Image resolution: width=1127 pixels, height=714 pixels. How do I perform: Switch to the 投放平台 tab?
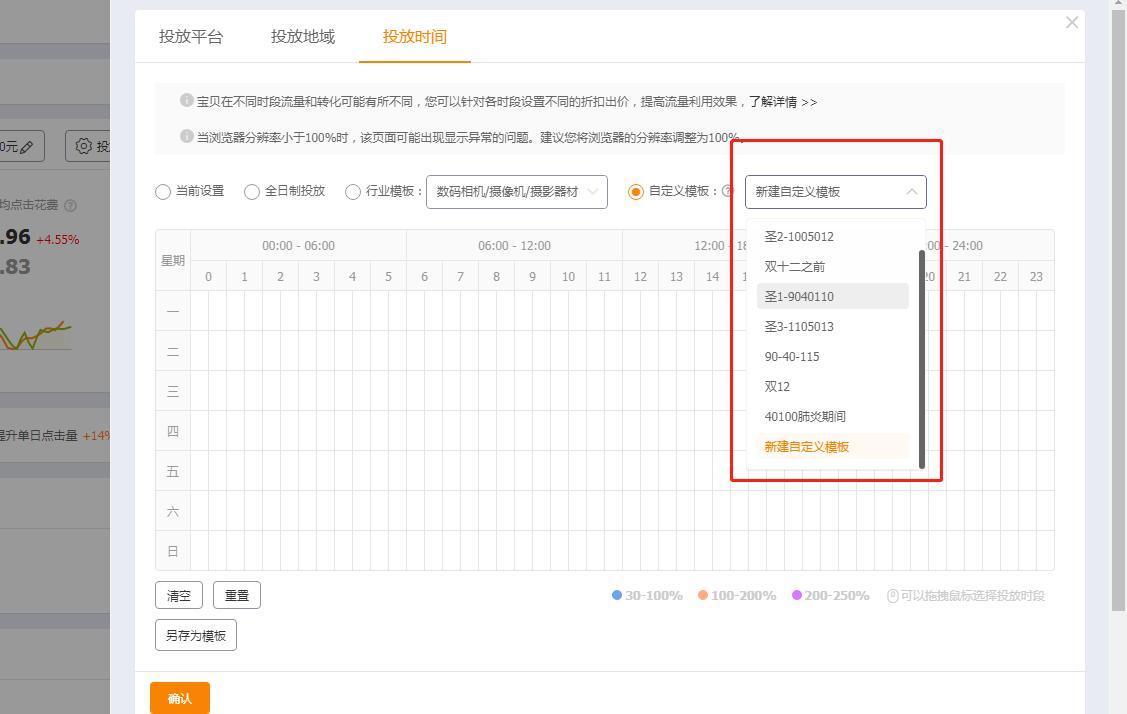[190, 36]
